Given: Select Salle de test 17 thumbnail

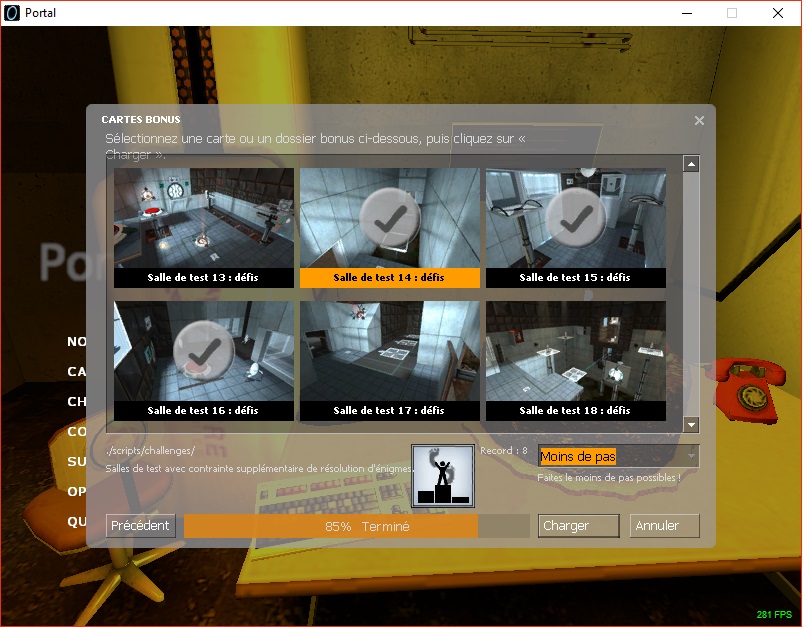Looking at the screenshot, I should 389,351.
